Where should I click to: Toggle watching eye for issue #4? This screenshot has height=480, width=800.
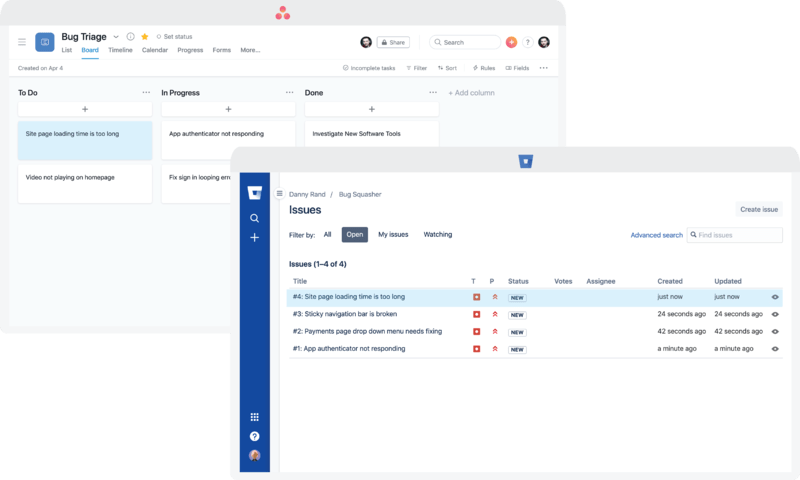[x=775, y=297]
